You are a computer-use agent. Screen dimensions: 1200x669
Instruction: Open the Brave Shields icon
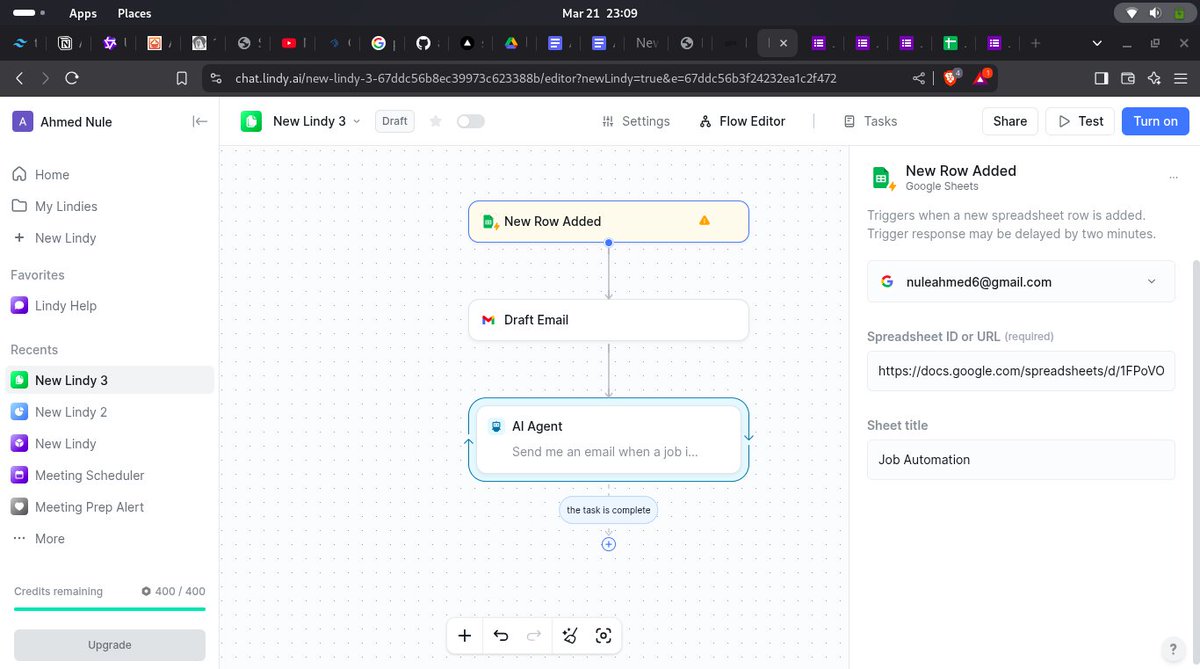click(951, 77)
